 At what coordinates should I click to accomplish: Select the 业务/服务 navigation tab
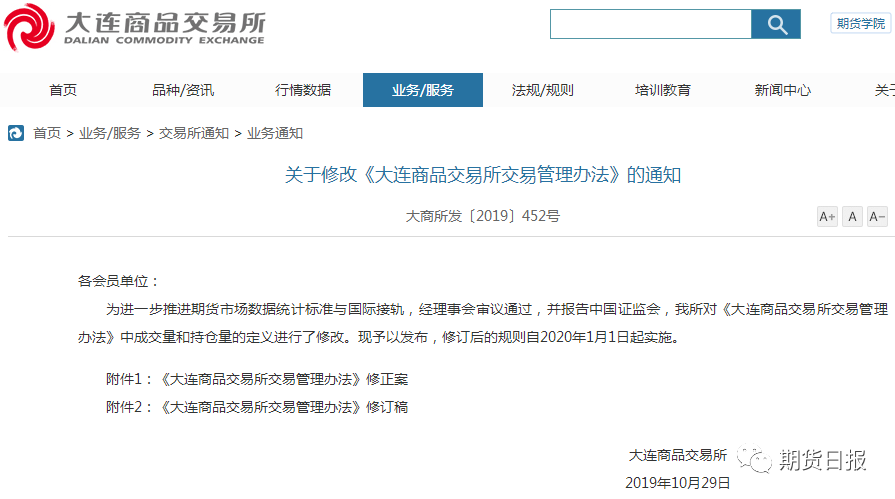423,90
